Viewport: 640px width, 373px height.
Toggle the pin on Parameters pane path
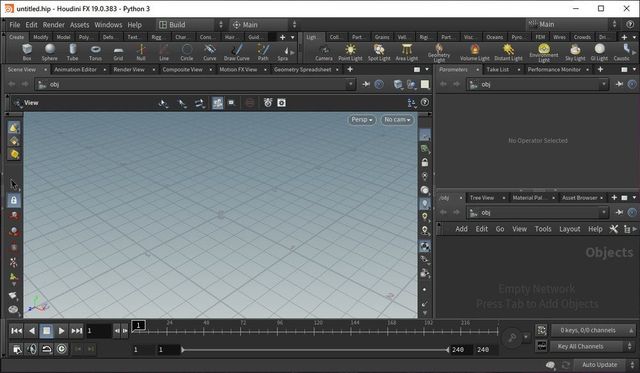(620, 84)
